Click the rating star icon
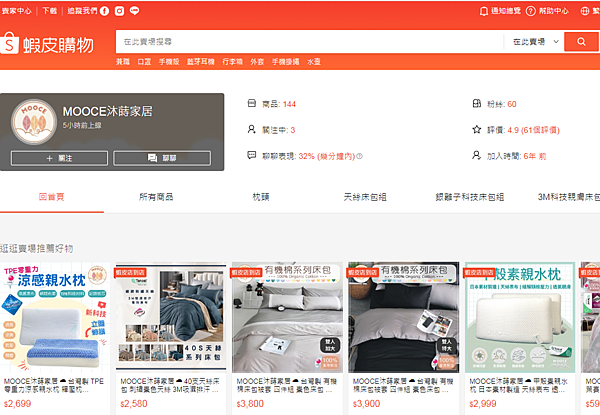600x415 pixels. (x=476, y=129)
